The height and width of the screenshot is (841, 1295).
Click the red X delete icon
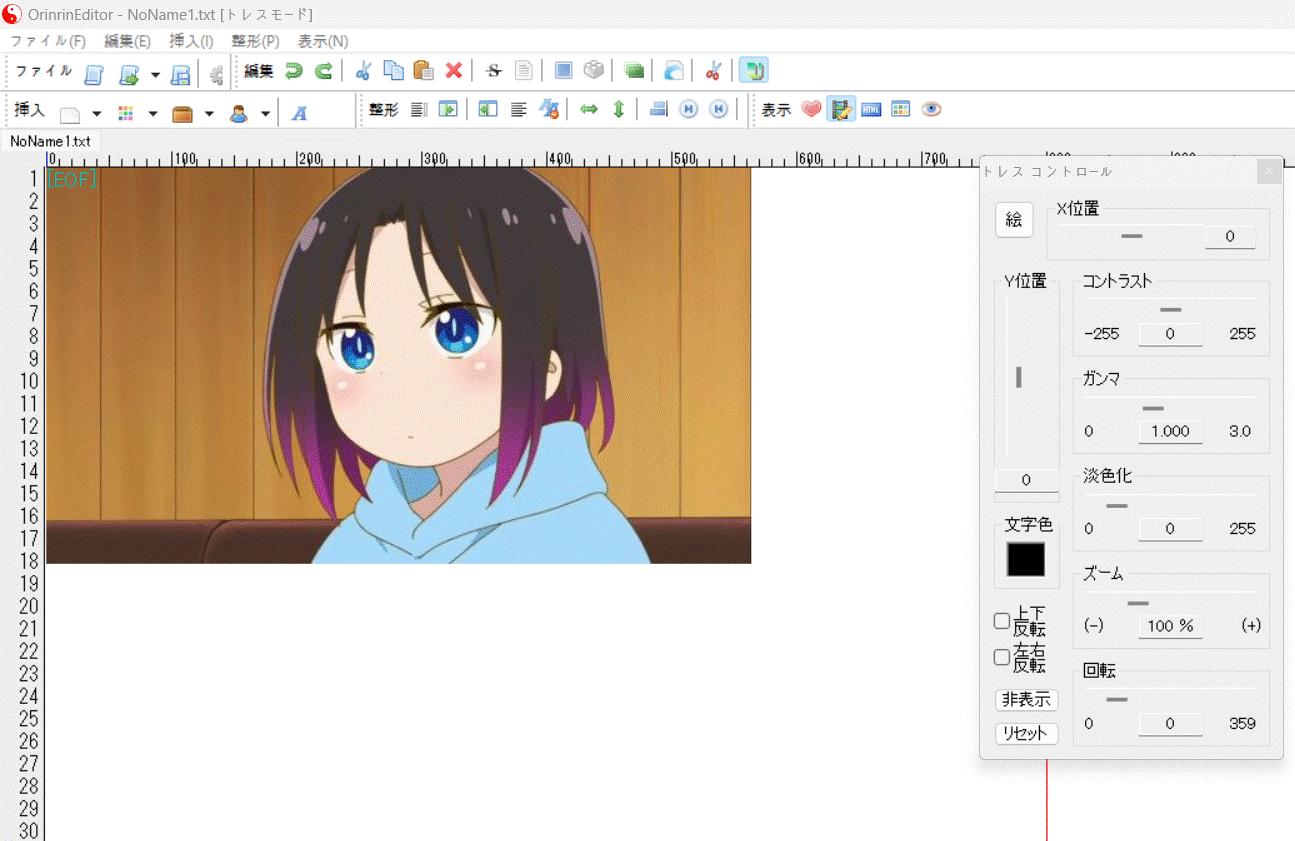pyautogui.click(x=453, y=71)
